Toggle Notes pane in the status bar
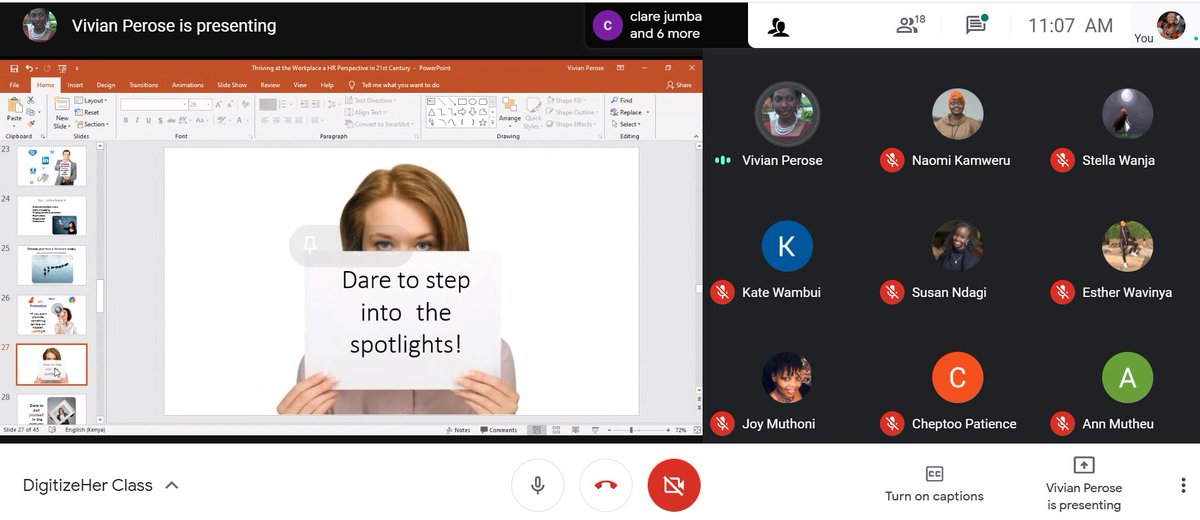This screenshot has width=1200, height=520. pos(458,430)
